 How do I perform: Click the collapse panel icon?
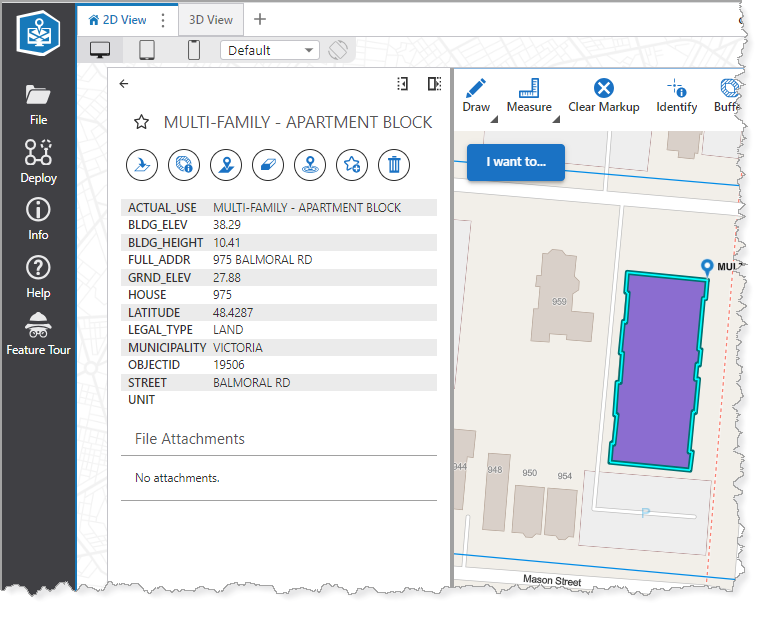tap(403, 84)
